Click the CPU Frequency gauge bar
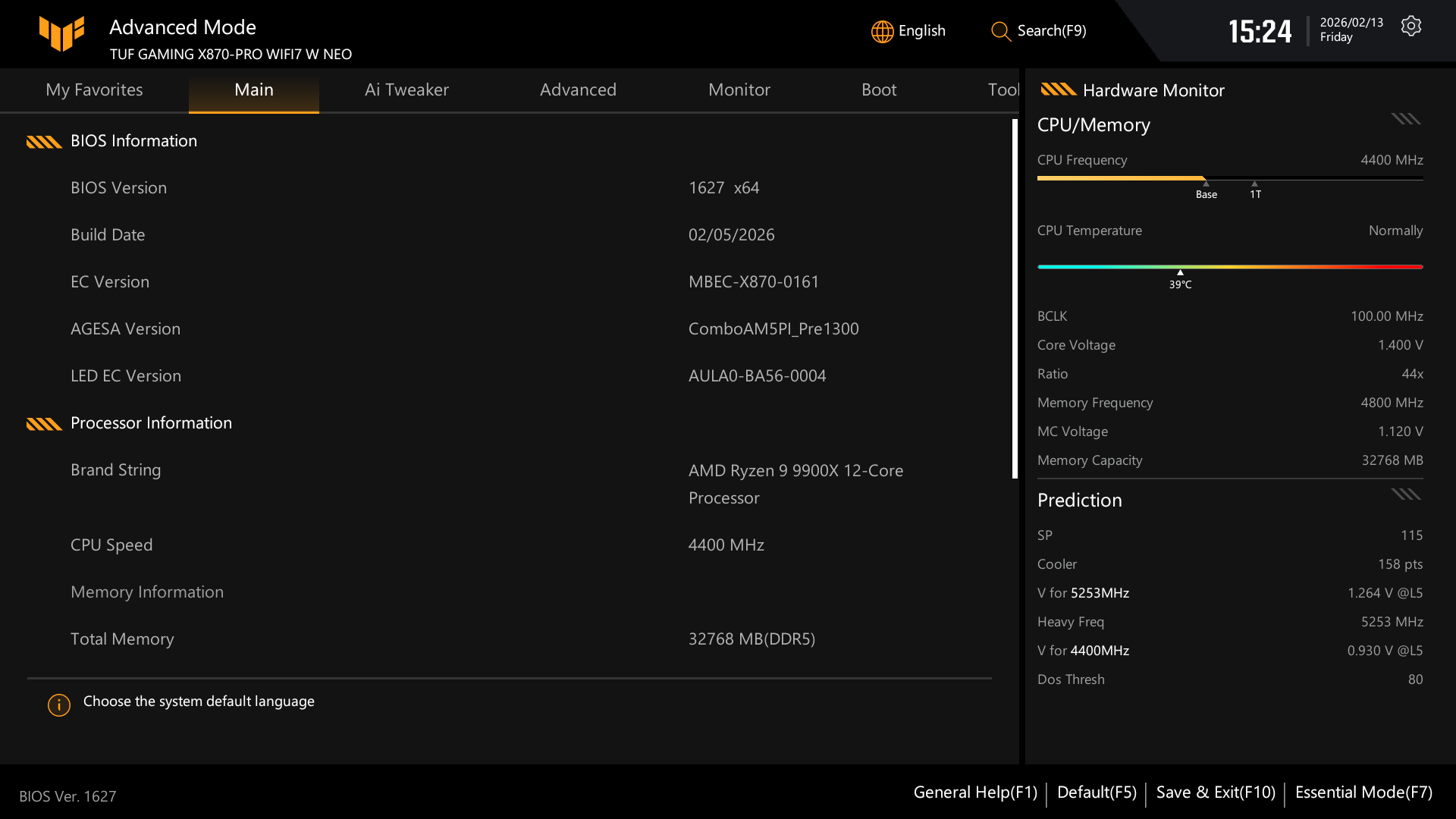This screenshot has width=1456, height=819. pos(1228,178)
